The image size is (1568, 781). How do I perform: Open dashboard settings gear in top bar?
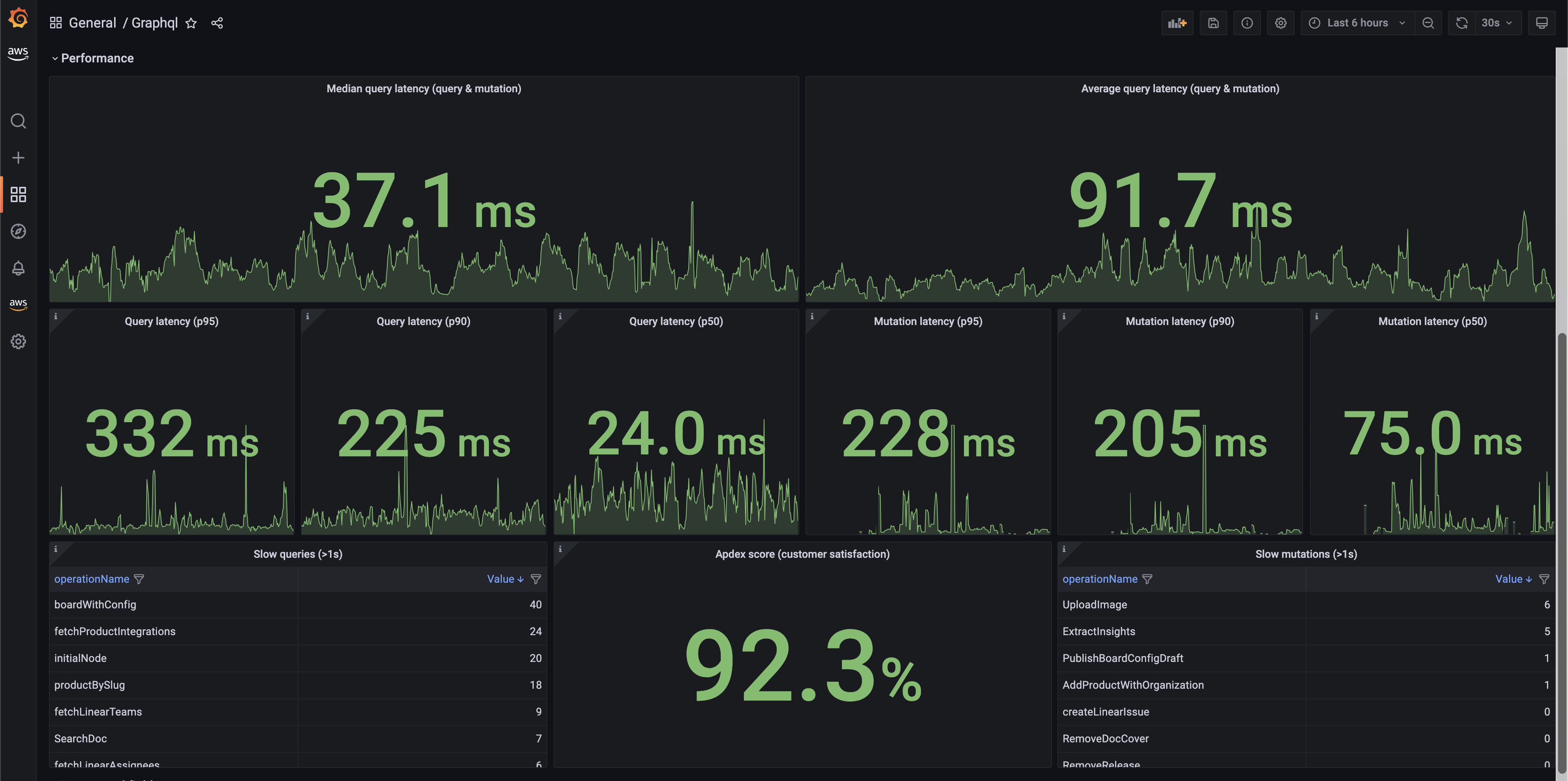tap(1280, 23)
